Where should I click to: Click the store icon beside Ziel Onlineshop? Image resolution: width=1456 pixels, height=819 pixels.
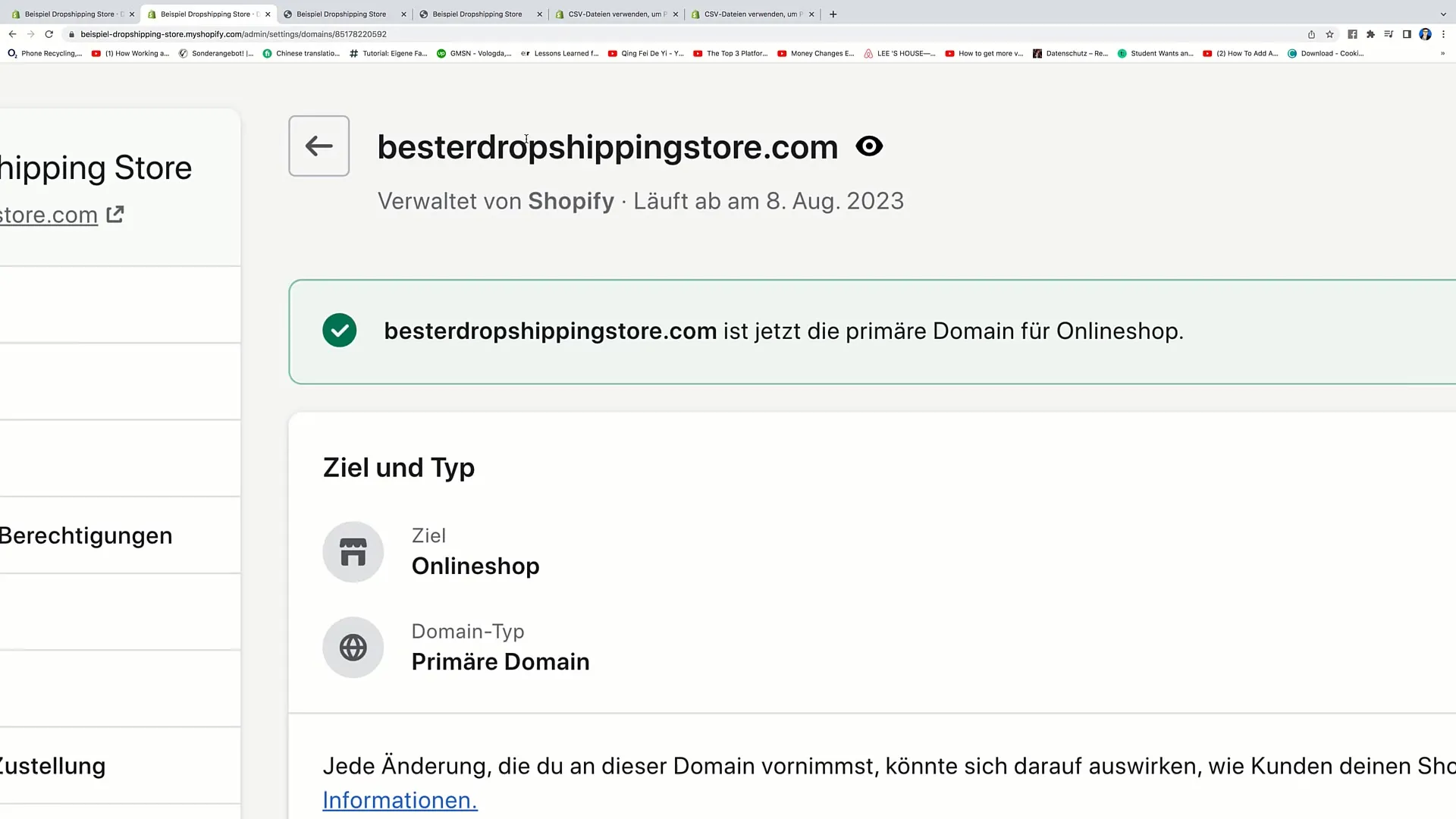[x=353, y=552]
